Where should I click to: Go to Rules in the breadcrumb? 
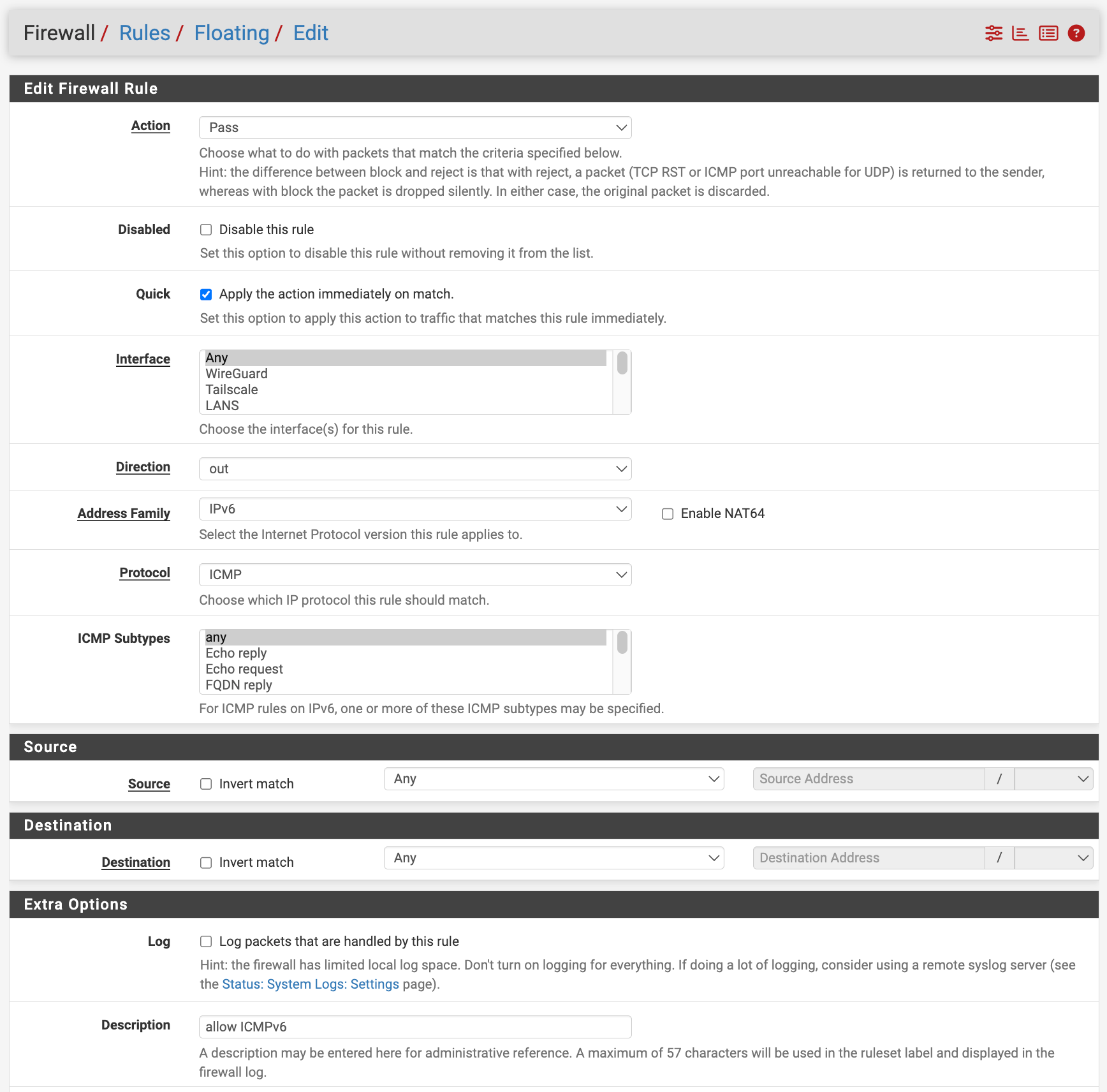tap(145, 33)
